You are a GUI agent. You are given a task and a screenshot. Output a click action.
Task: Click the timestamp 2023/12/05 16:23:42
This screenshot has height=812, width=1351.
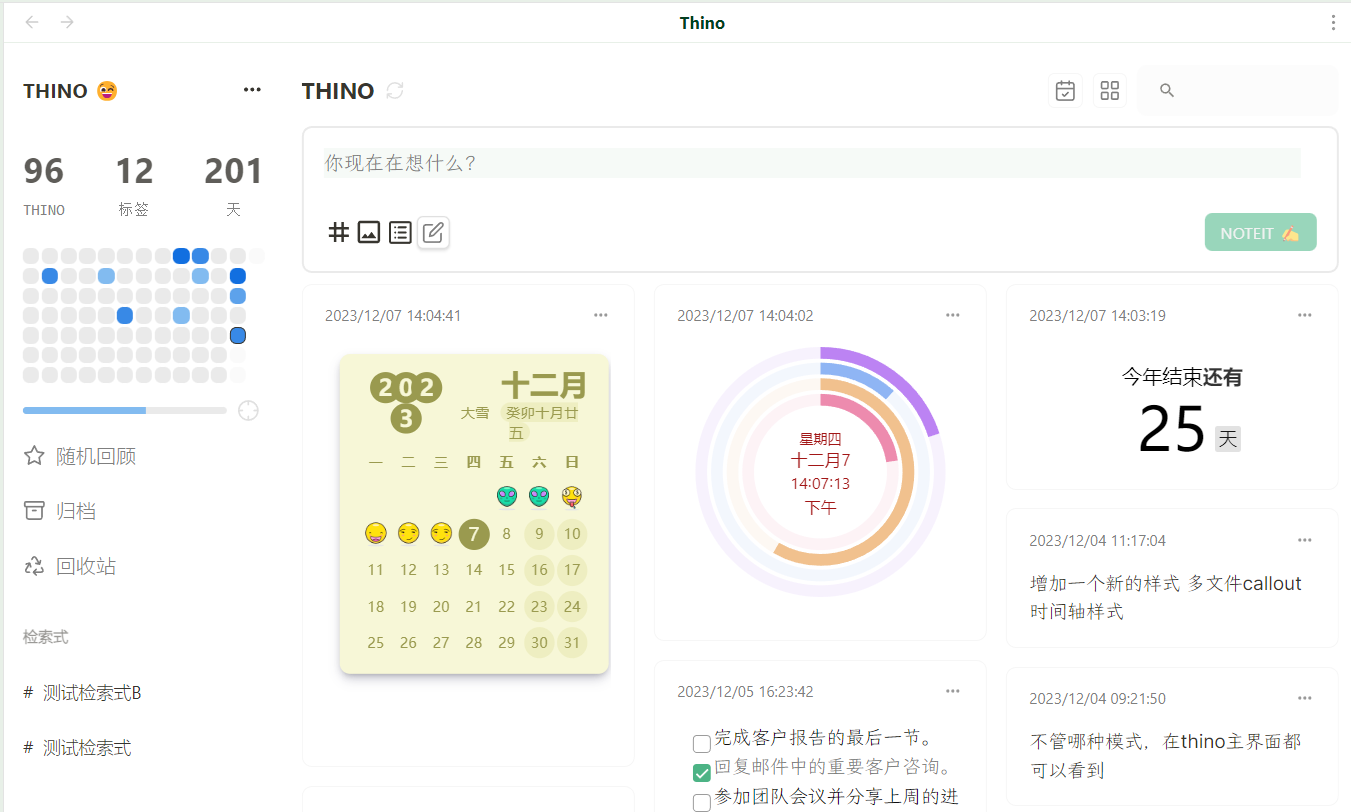(x=745, y=692)
